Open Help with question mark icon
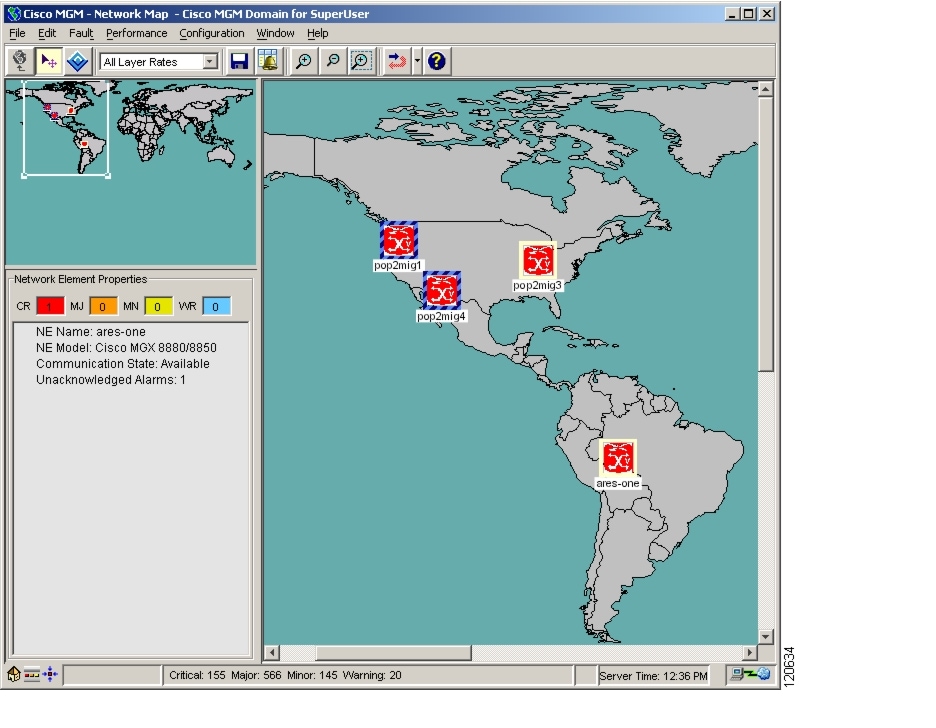This screenshot has width=936, height=728. point(436,61)
